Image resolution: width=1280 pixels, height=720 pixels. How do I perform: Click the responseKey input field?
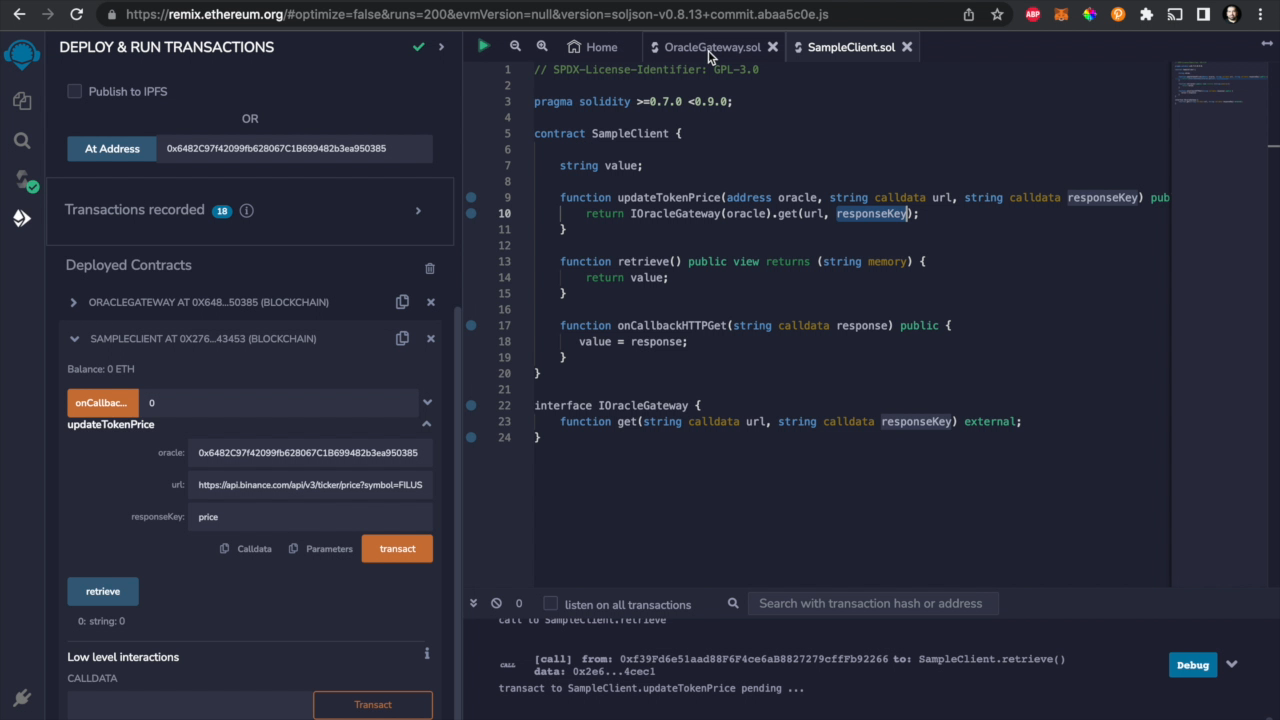point(310,516)
